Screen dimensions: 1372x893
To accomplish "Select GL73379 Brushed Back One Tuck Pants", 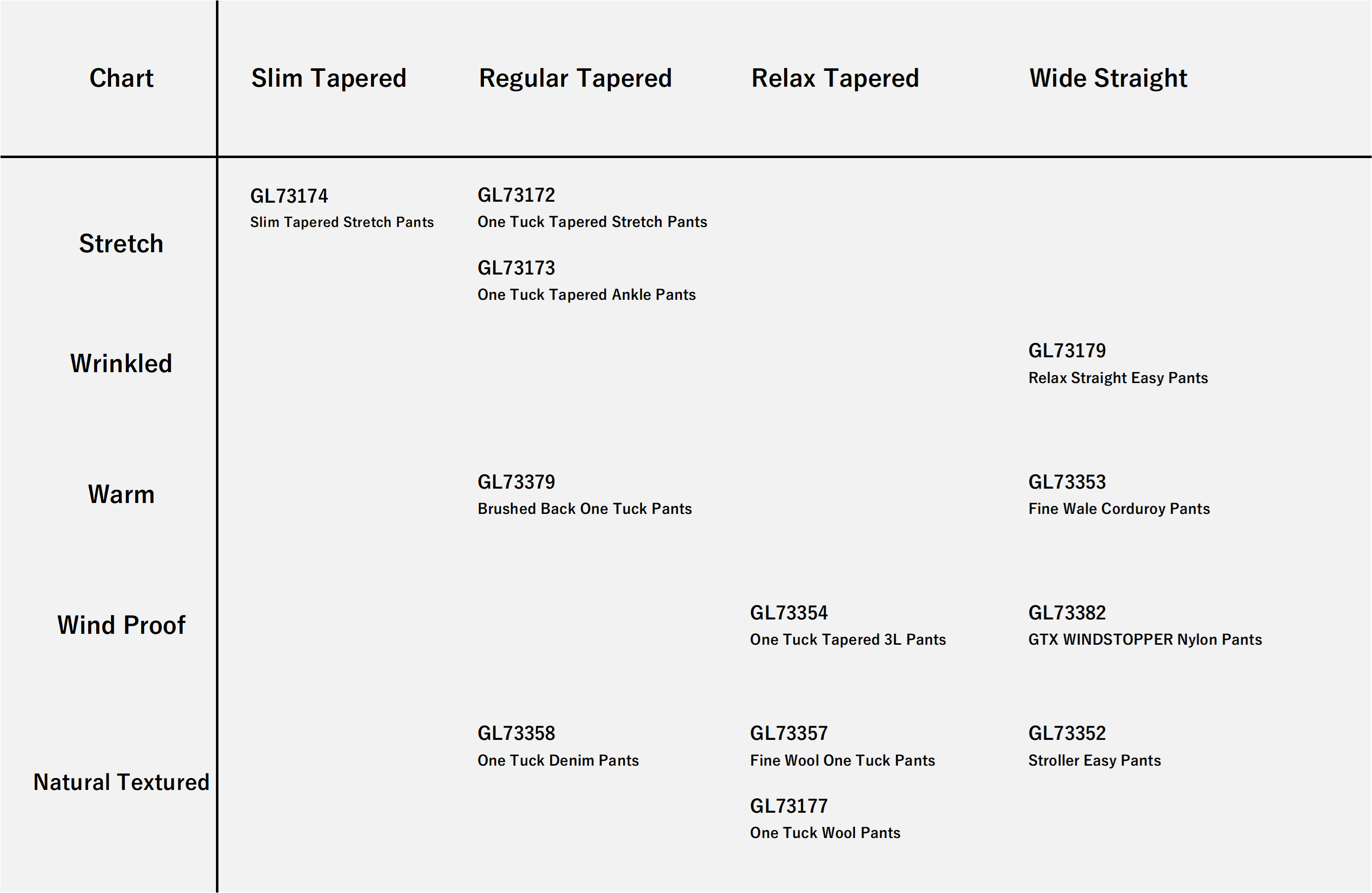I will click(584, 495).
